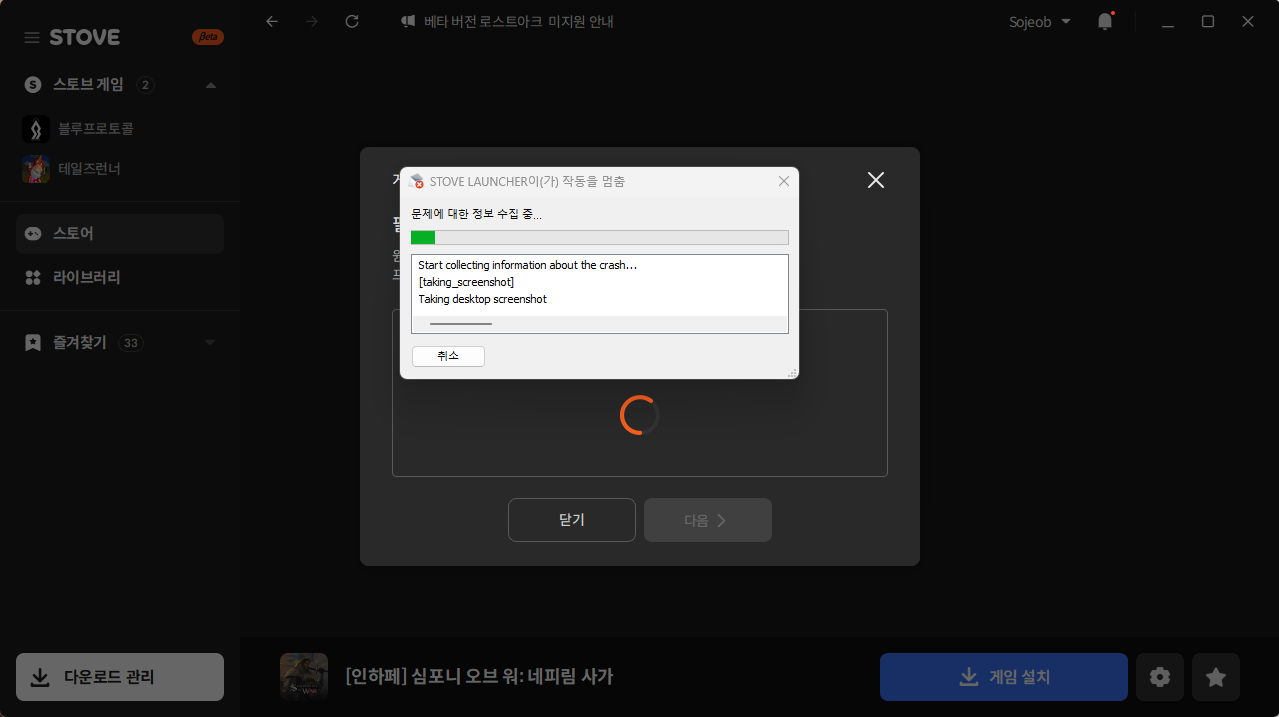Click the megaphone announcement icon
This screenshot has height=717, width=1279.
click(x=408, y=21)
